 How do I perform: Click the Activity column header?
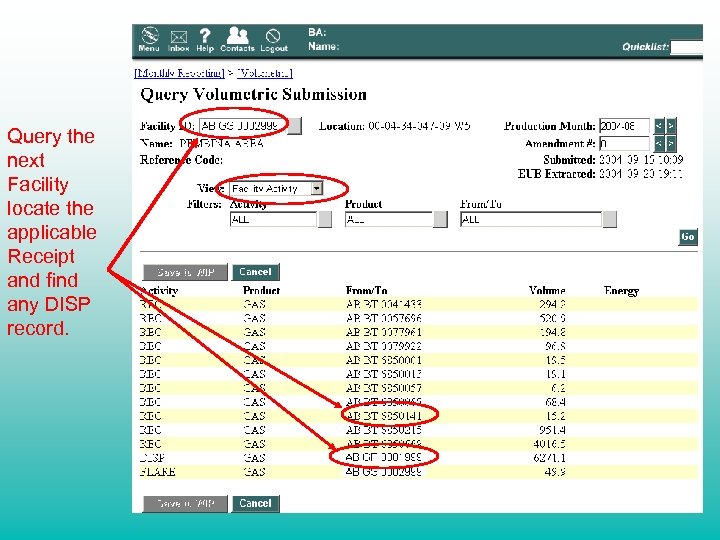[x=159, y=290]
